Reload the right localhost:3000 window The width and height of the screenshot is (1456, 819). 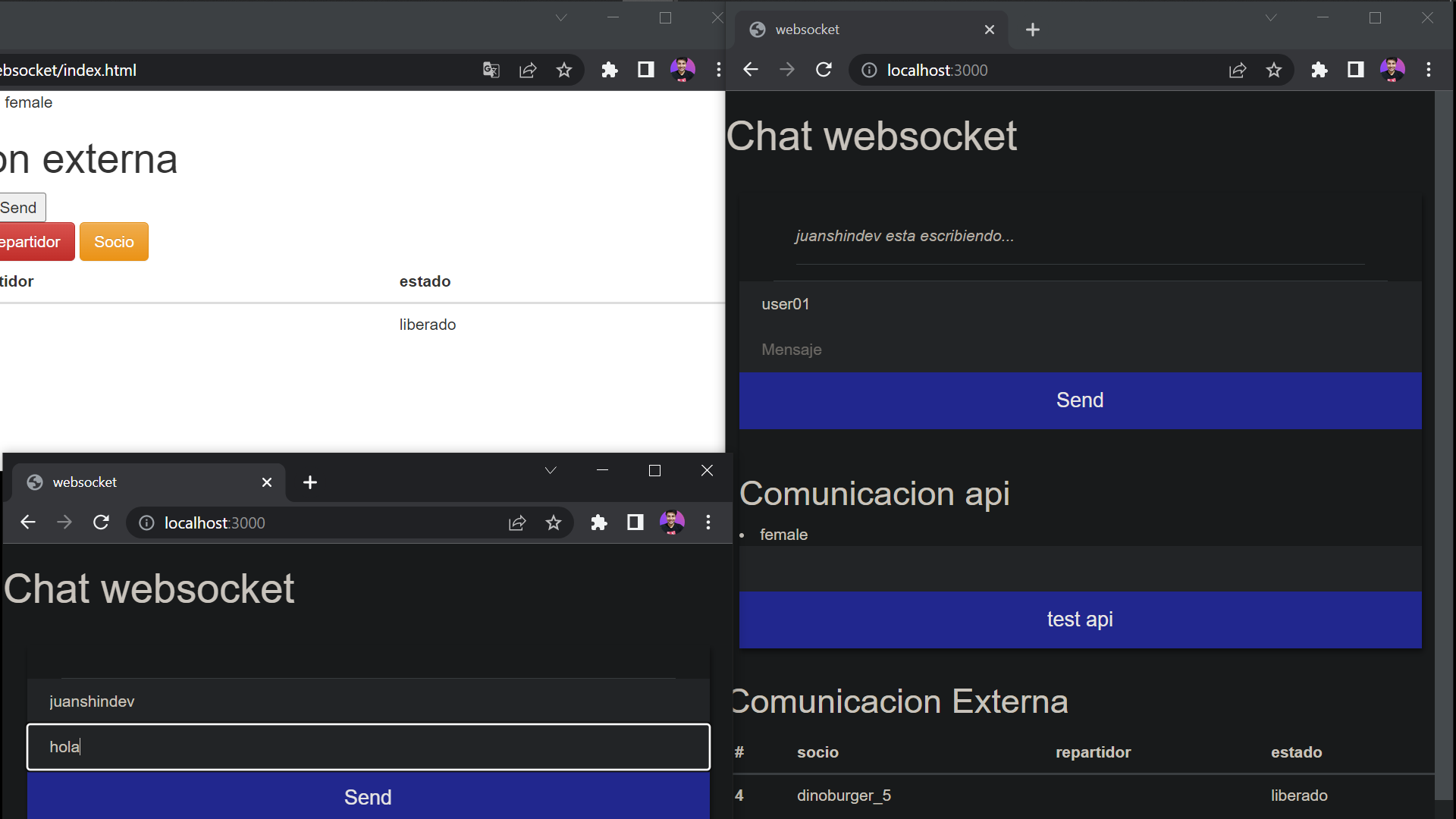[824, 70]
